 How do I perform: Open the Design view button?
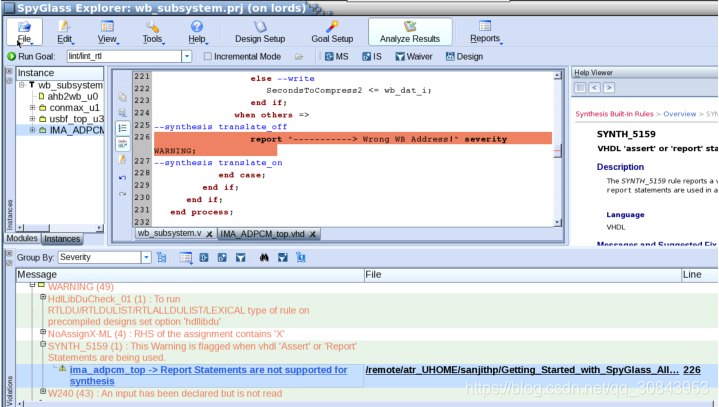click(464, 56)
